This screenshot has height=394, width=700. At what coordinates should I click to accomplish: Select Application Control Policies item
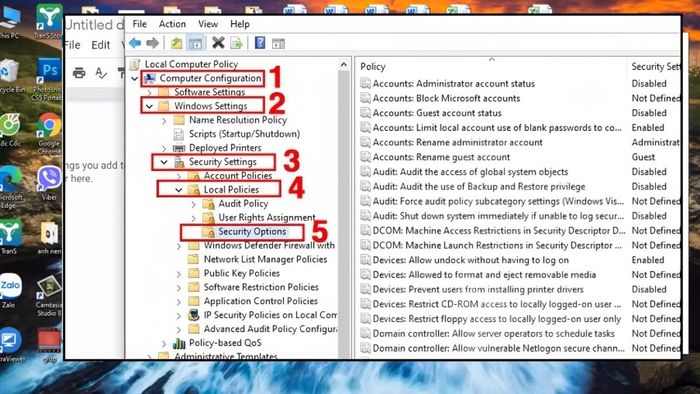click(x=261, y=301)
